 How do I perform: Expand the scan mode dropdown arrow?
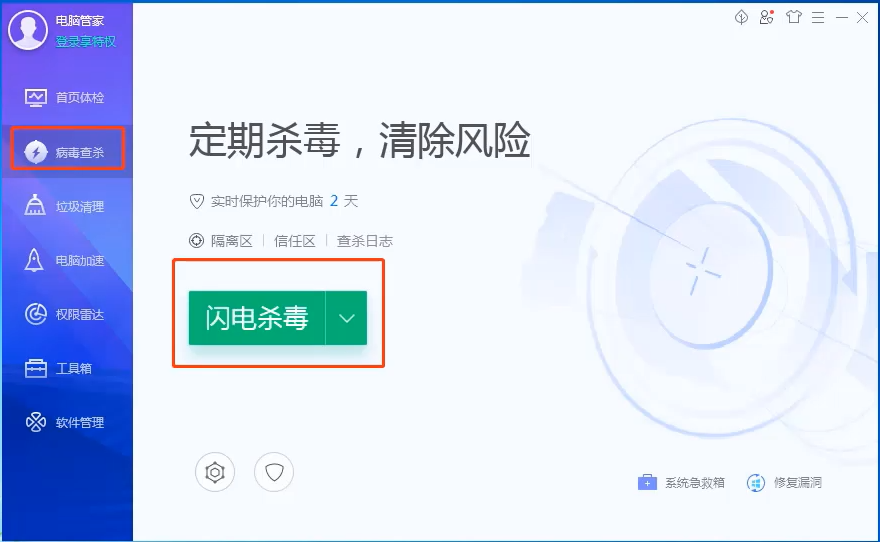click(x=346, y=318)
